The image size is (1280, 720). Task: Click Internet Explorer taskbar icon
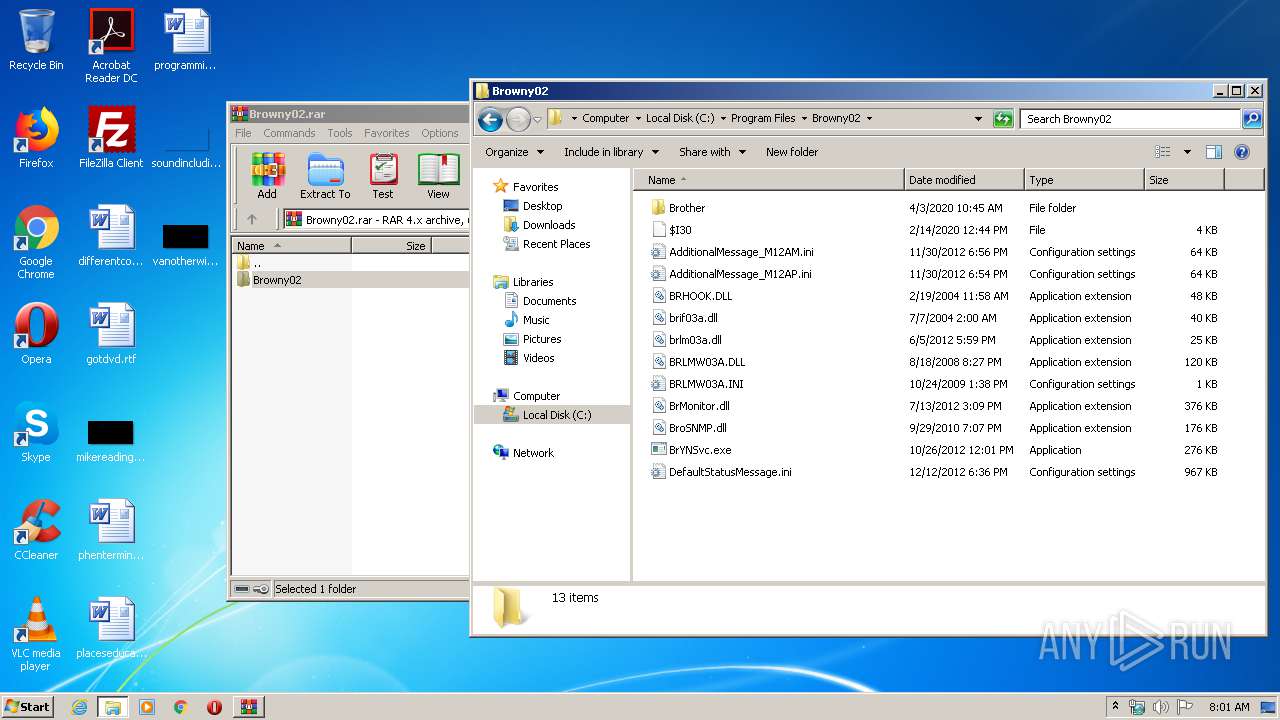[79, 707]
